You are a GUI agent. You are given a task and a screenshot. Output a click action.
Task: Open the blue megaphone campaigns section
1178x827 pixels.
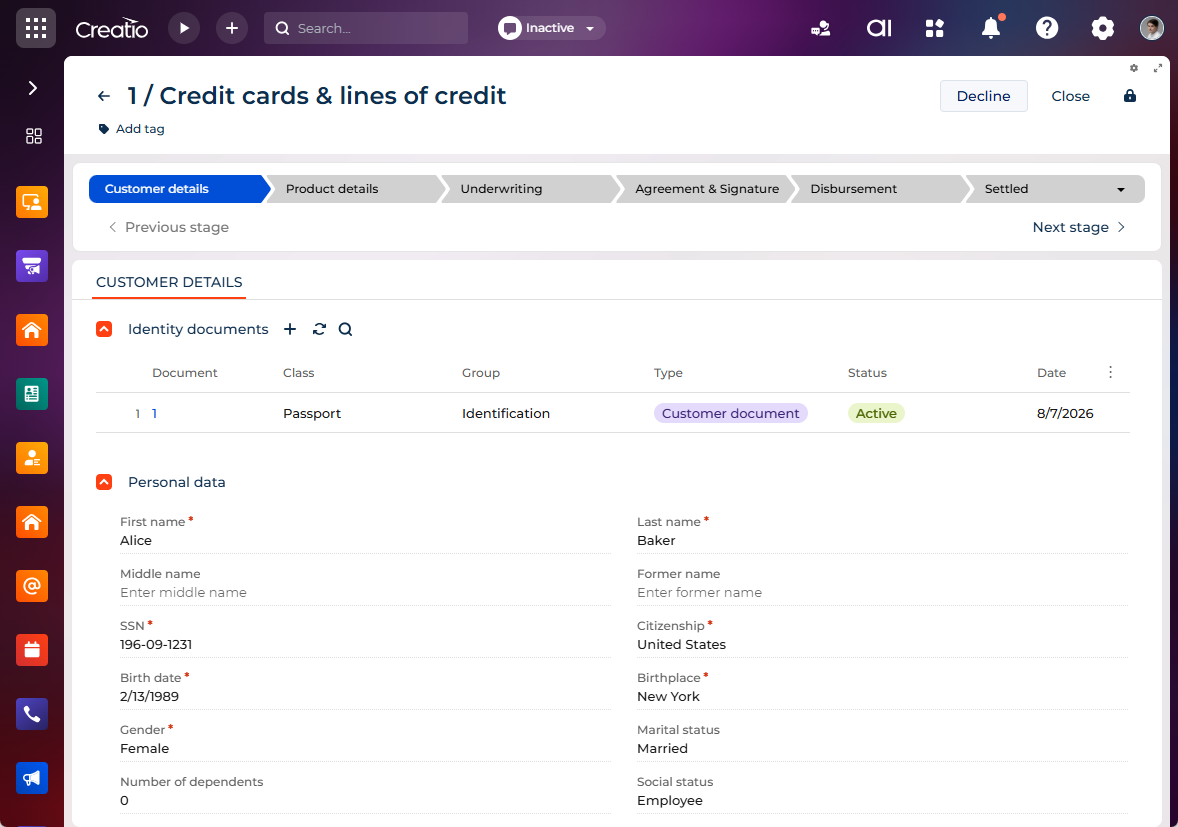pyautogui.click(x=32, y=778)
